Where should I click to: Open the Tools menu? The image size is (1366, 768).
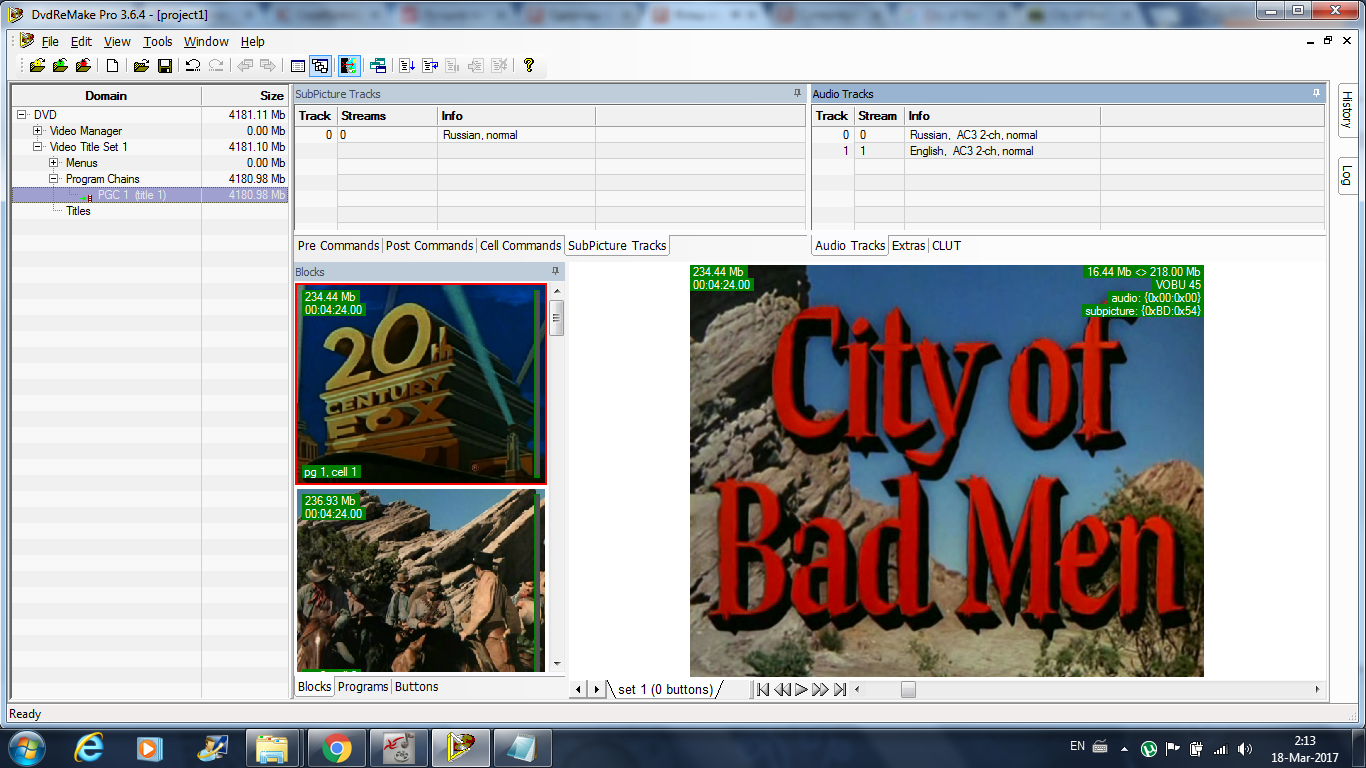(157, 42)
